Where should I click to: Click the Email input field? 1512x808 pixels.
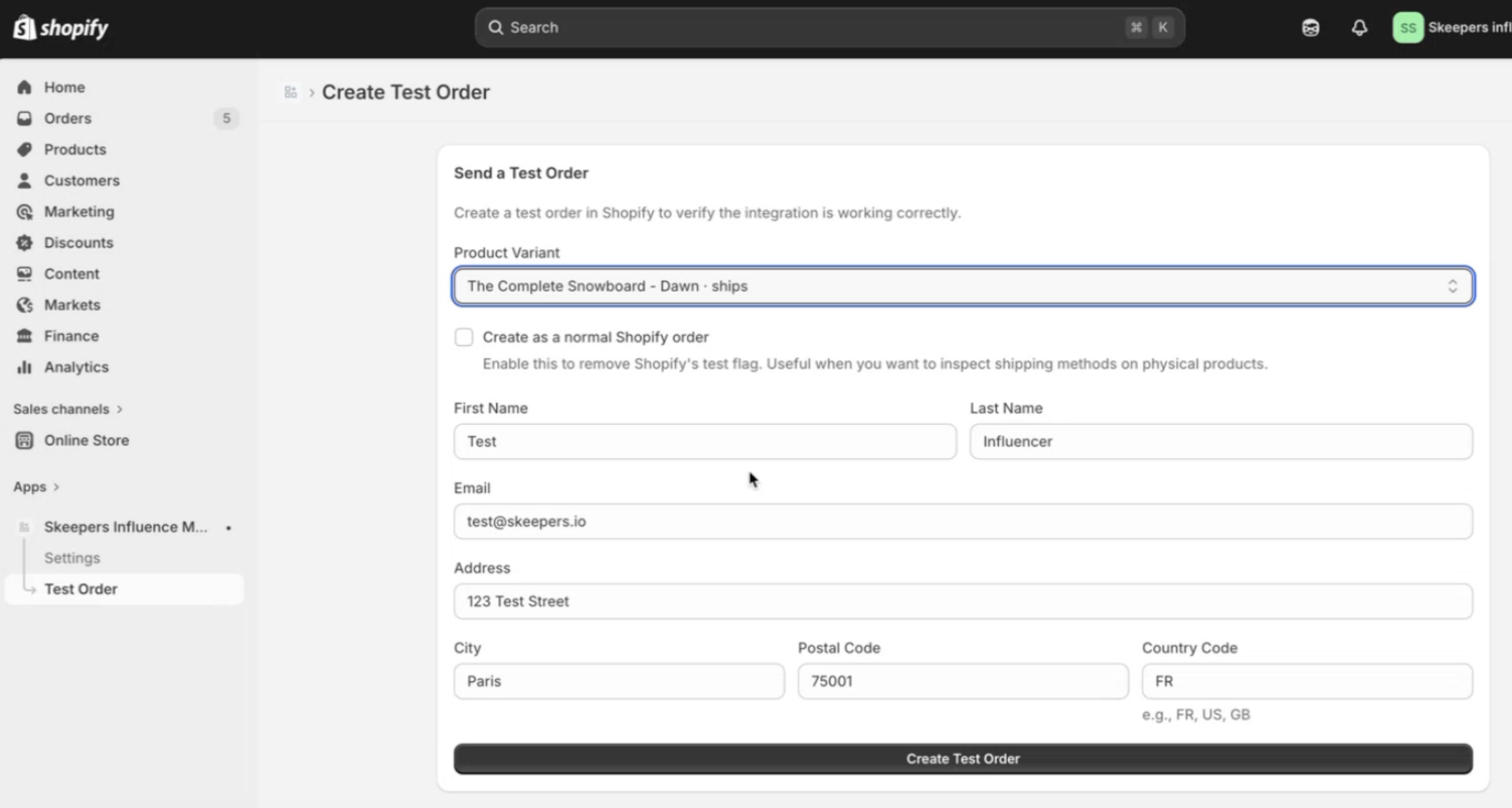click(963, 521)
